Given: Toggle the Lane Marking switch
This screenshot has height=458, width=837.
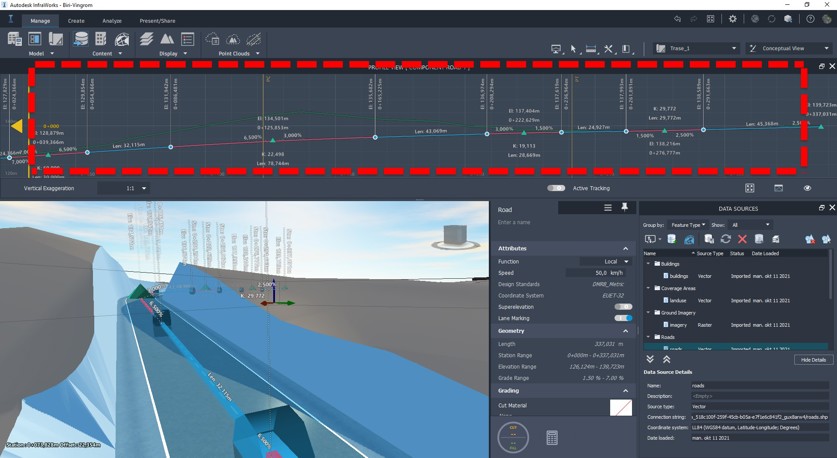Looking at the screenshot, I should [623, 318].
